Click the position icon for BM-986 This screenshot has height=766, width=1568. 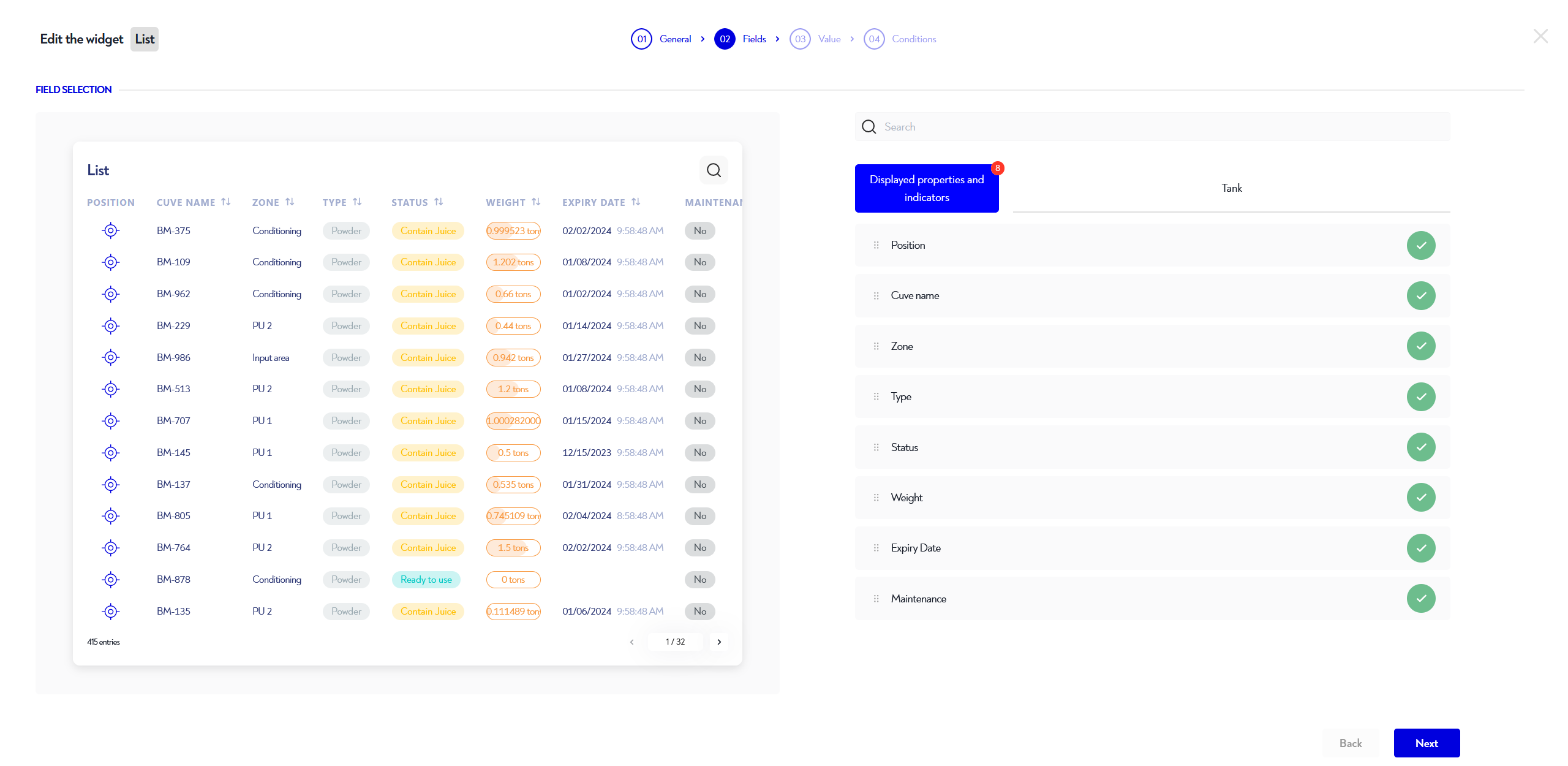tap(110, 357)
